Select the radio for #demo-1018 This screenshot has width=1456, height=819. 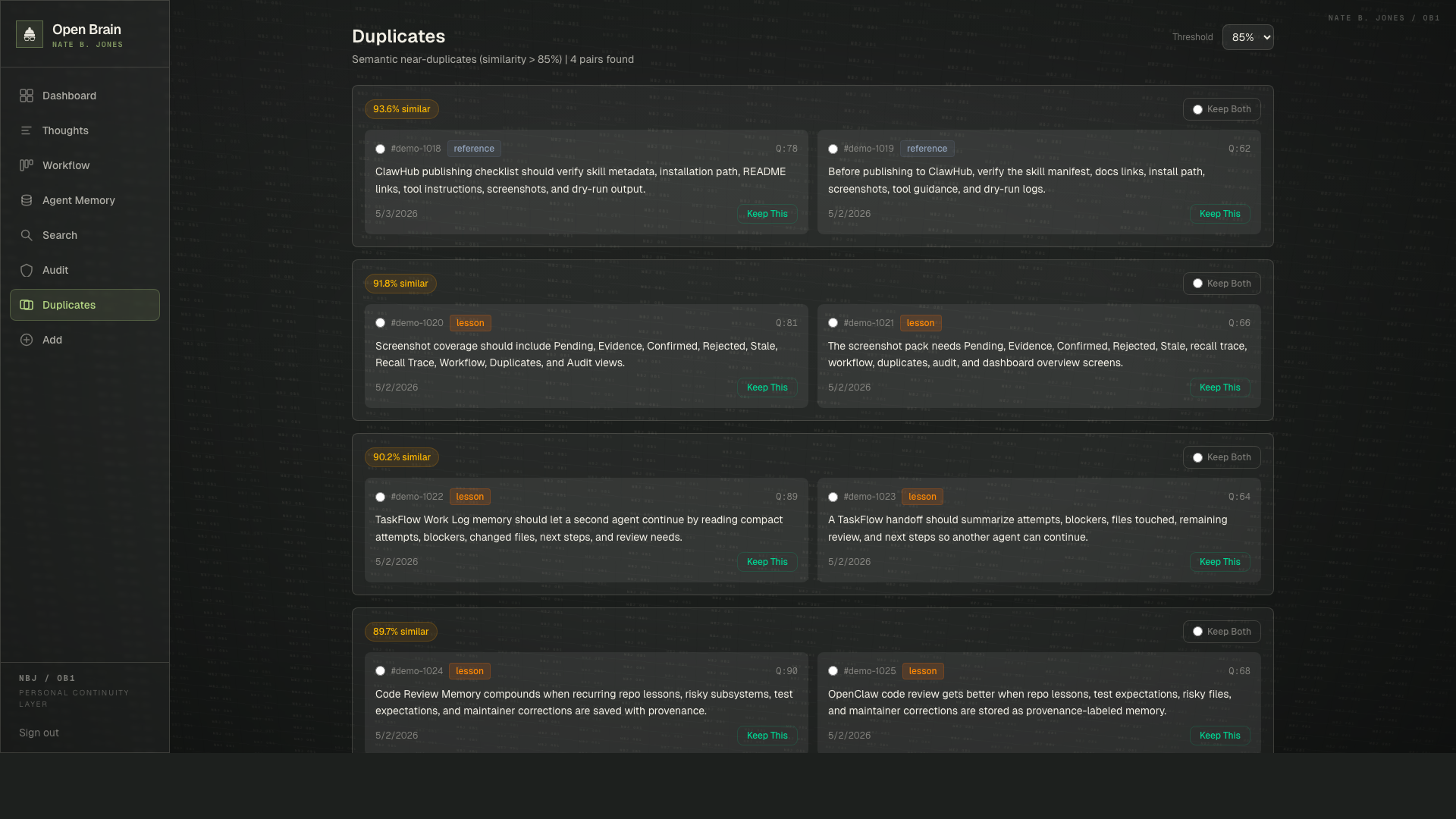point(380,149)
